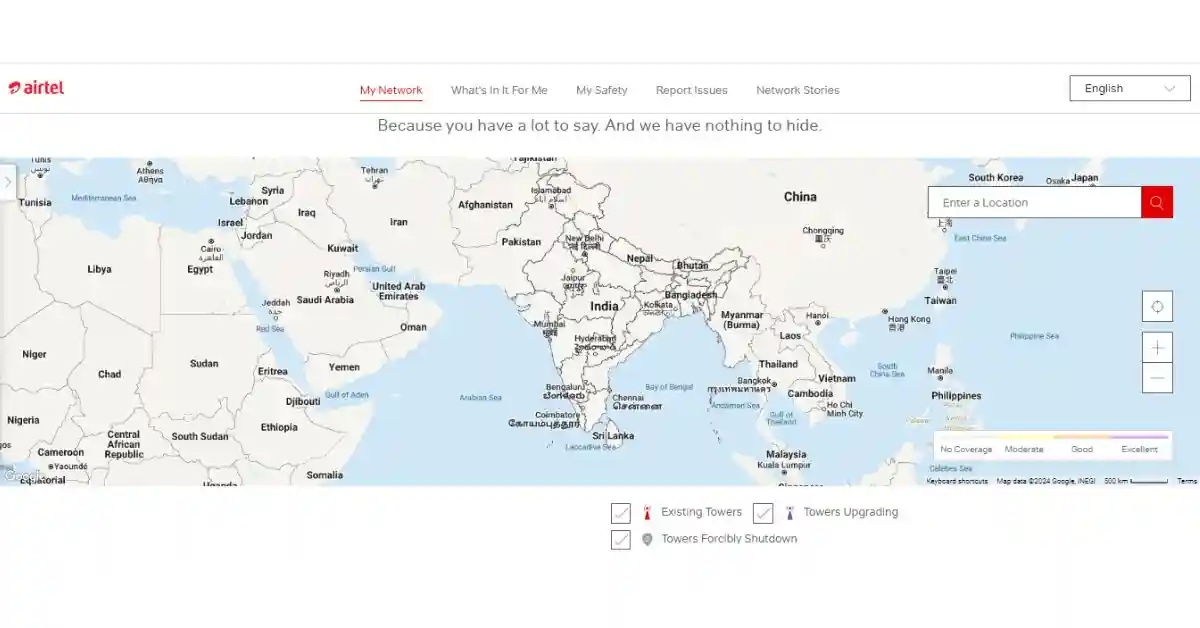
Task: Click the South Korea map label
Action: pos(996,177)
